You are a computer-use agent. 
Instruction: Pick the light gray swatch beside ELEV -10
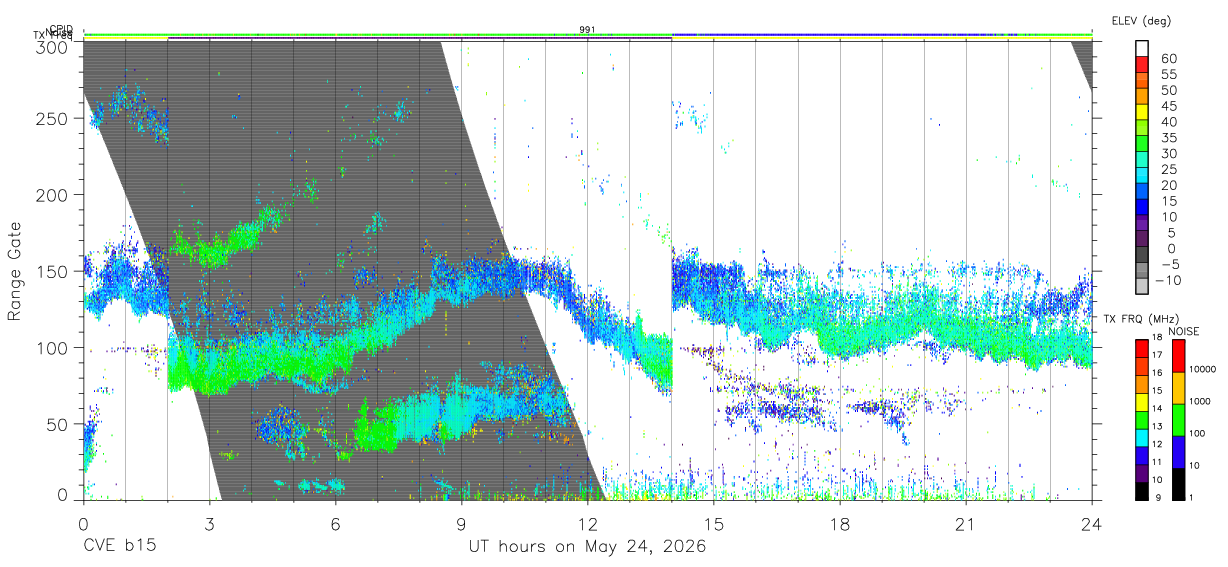pyautogui.click(x=1142, y=287)
